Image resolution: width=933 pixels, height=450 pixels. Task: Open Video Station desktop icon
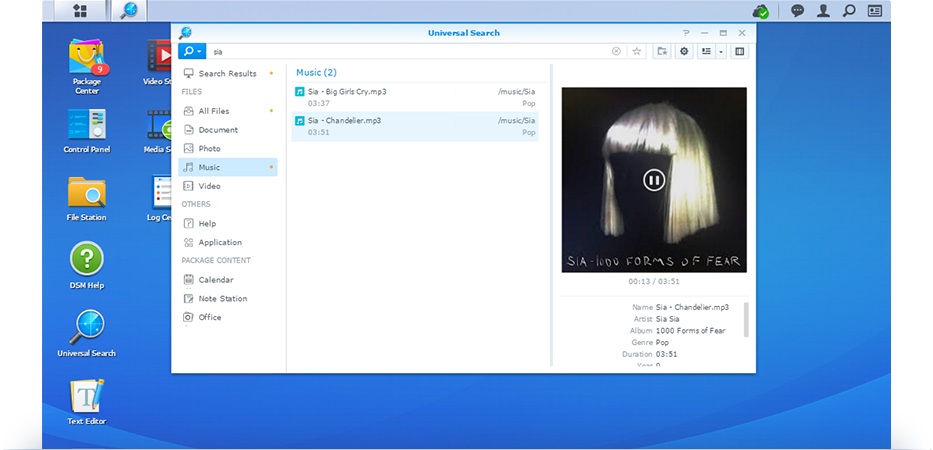click(x=159, y=62)
